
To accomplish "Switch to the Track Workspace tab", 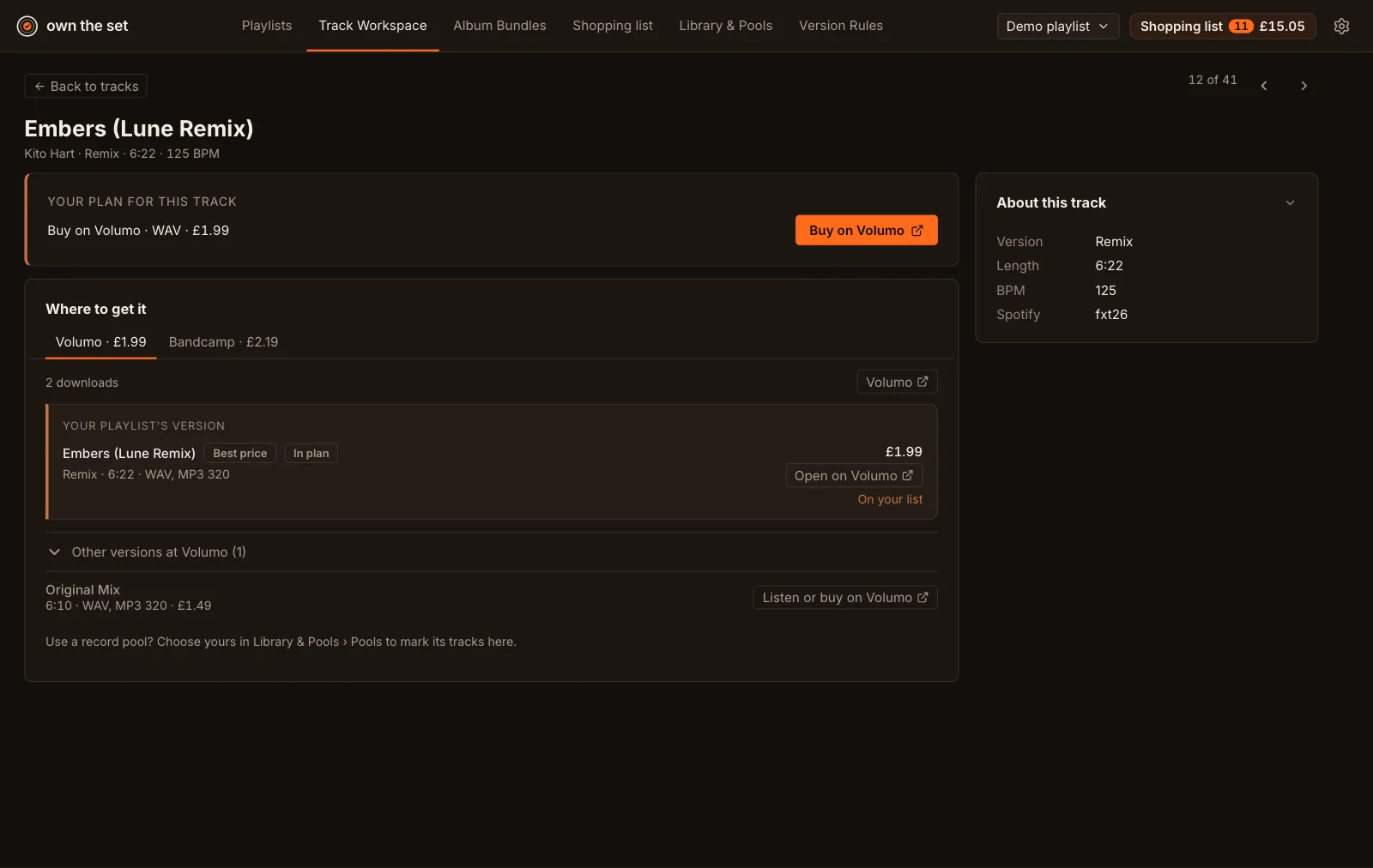I will (x=372, y=26).
